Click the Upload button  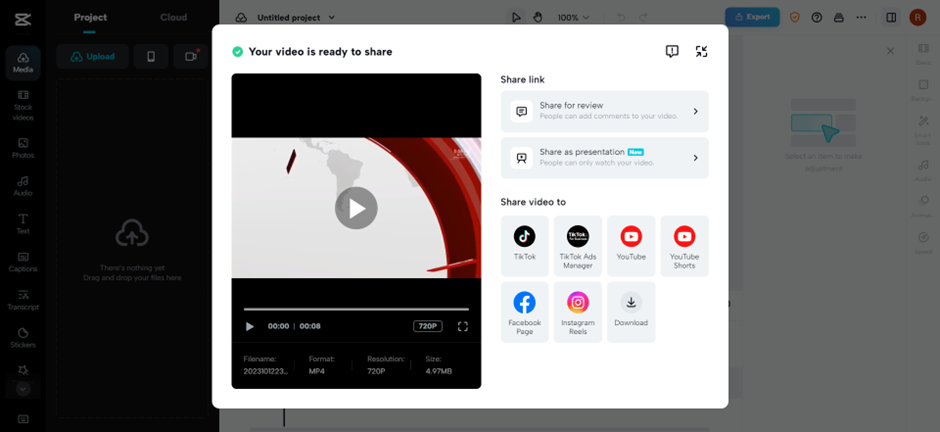[x=92, y=56]
